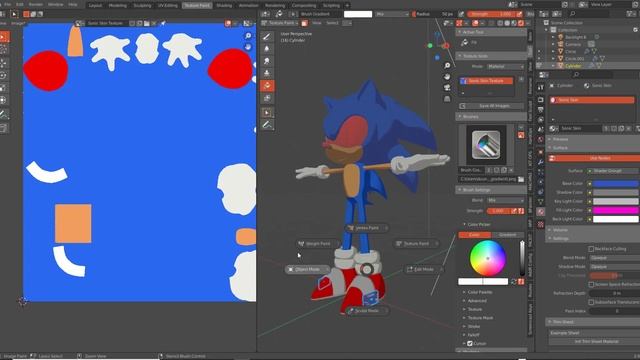This screenshot has height=360, width=640.
Task: Expand the Texture Mask section
Action: (480, 318)
